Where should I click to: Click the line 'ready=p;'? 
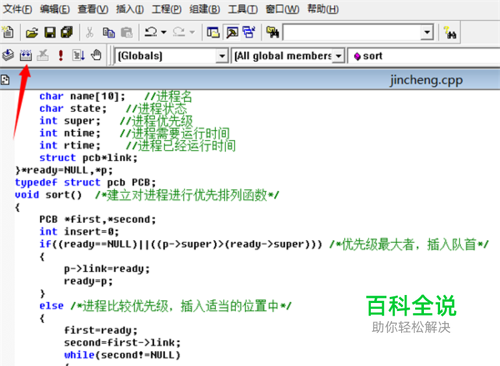click(x=88, y=281)
